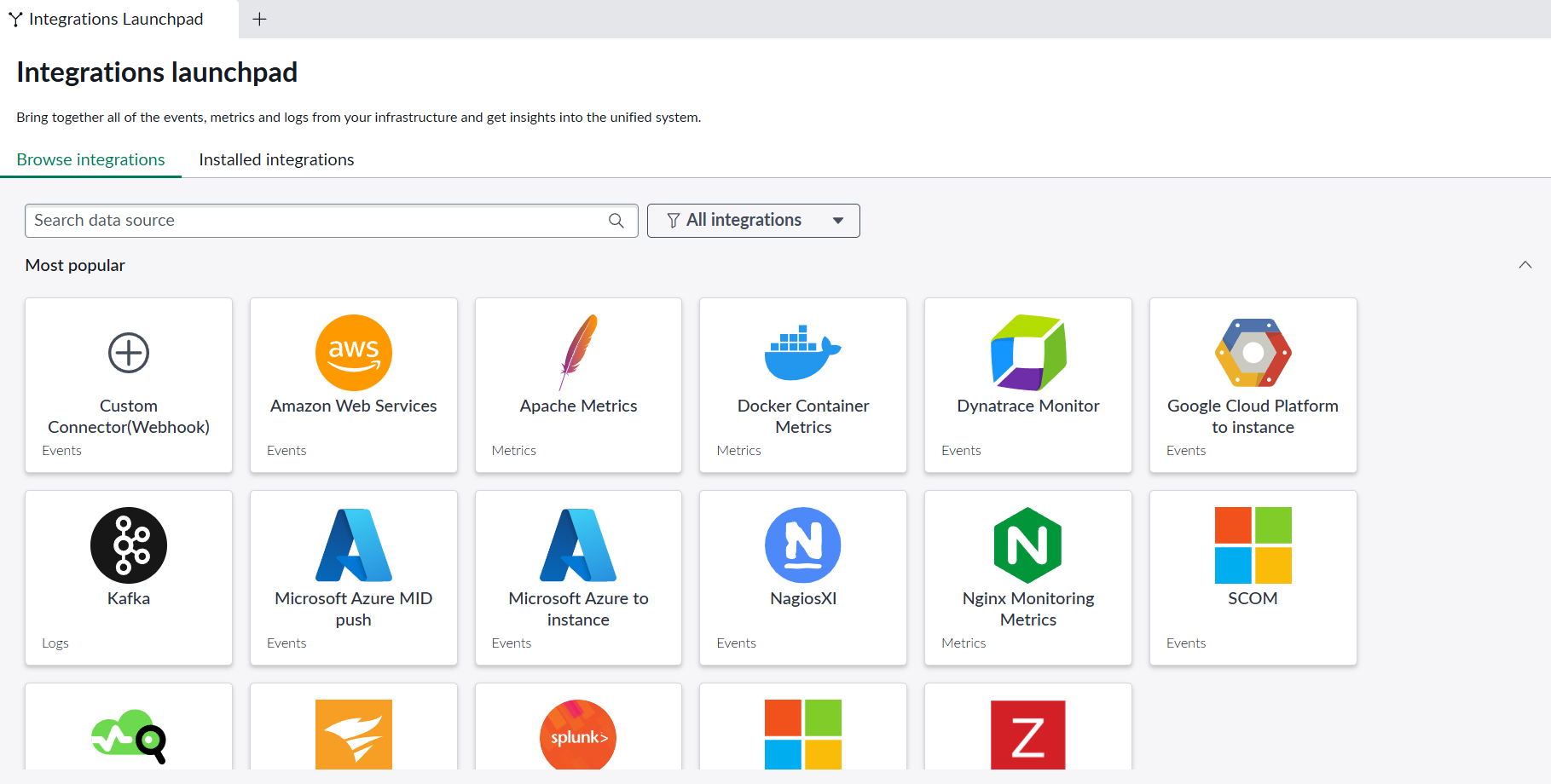The width and height of the screenshot is (1551, 784).
Task: Open Dynatrace Monitor card title
Action: (x=1028, y=406)
